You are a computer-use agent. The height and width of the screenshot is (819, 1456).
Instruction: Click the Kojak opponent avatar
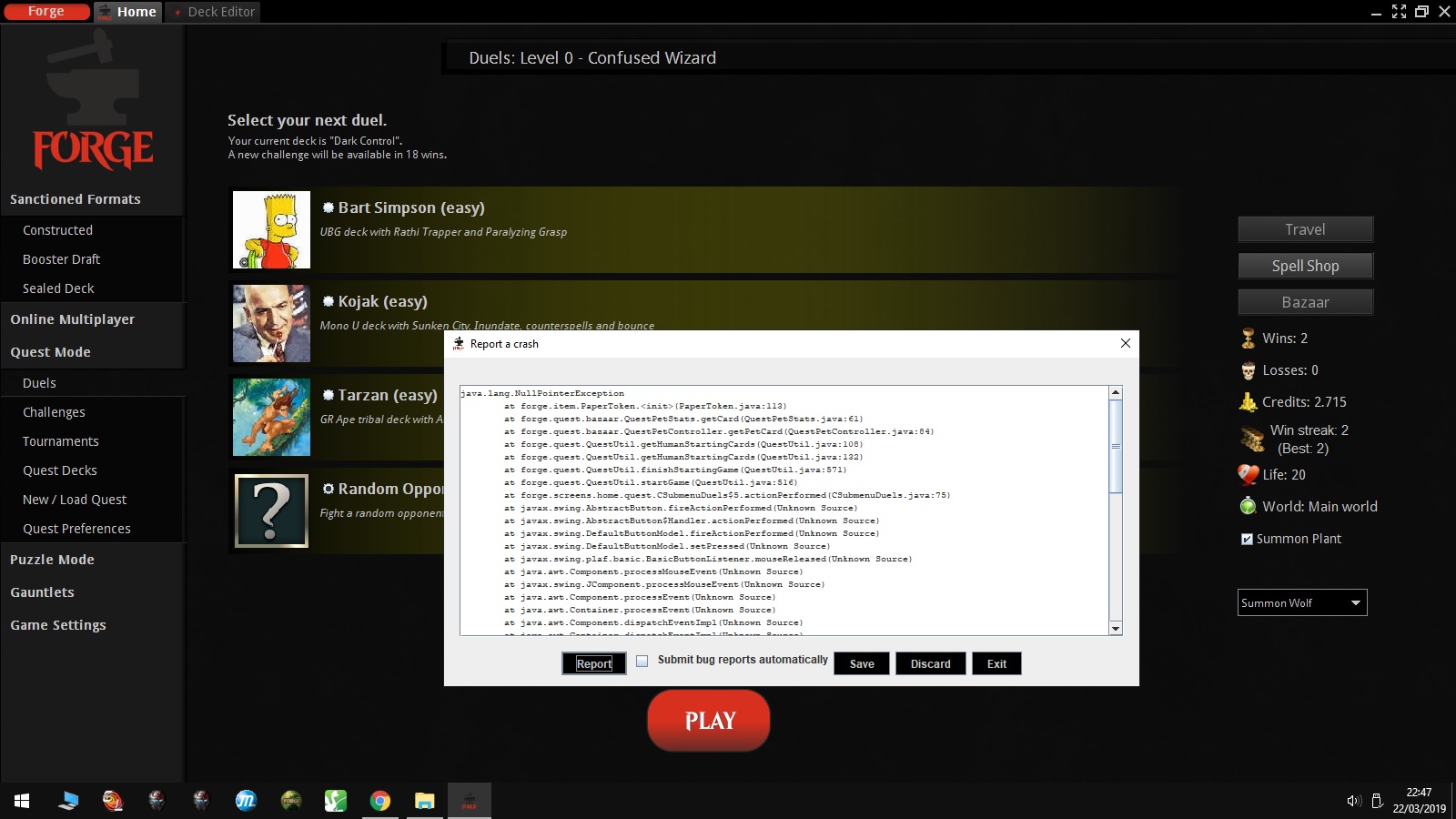[271, 323]
